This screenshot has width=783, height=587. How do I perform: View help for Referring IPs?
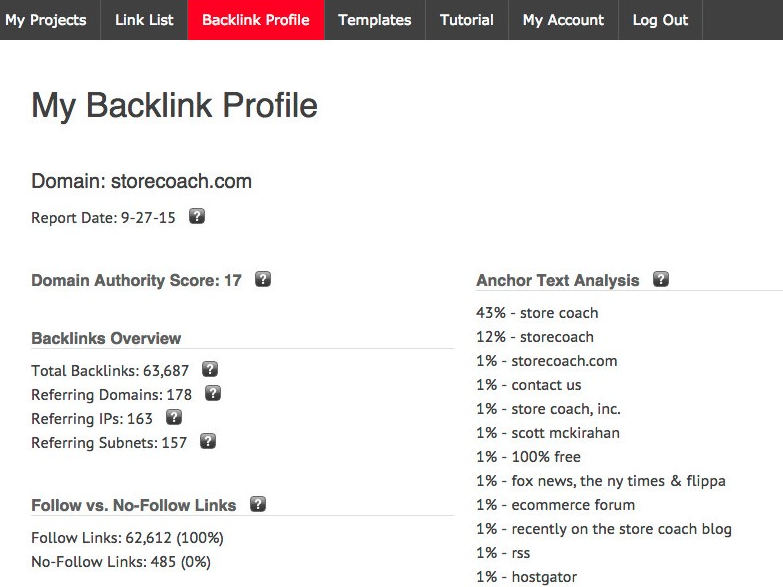pos(174,417)
